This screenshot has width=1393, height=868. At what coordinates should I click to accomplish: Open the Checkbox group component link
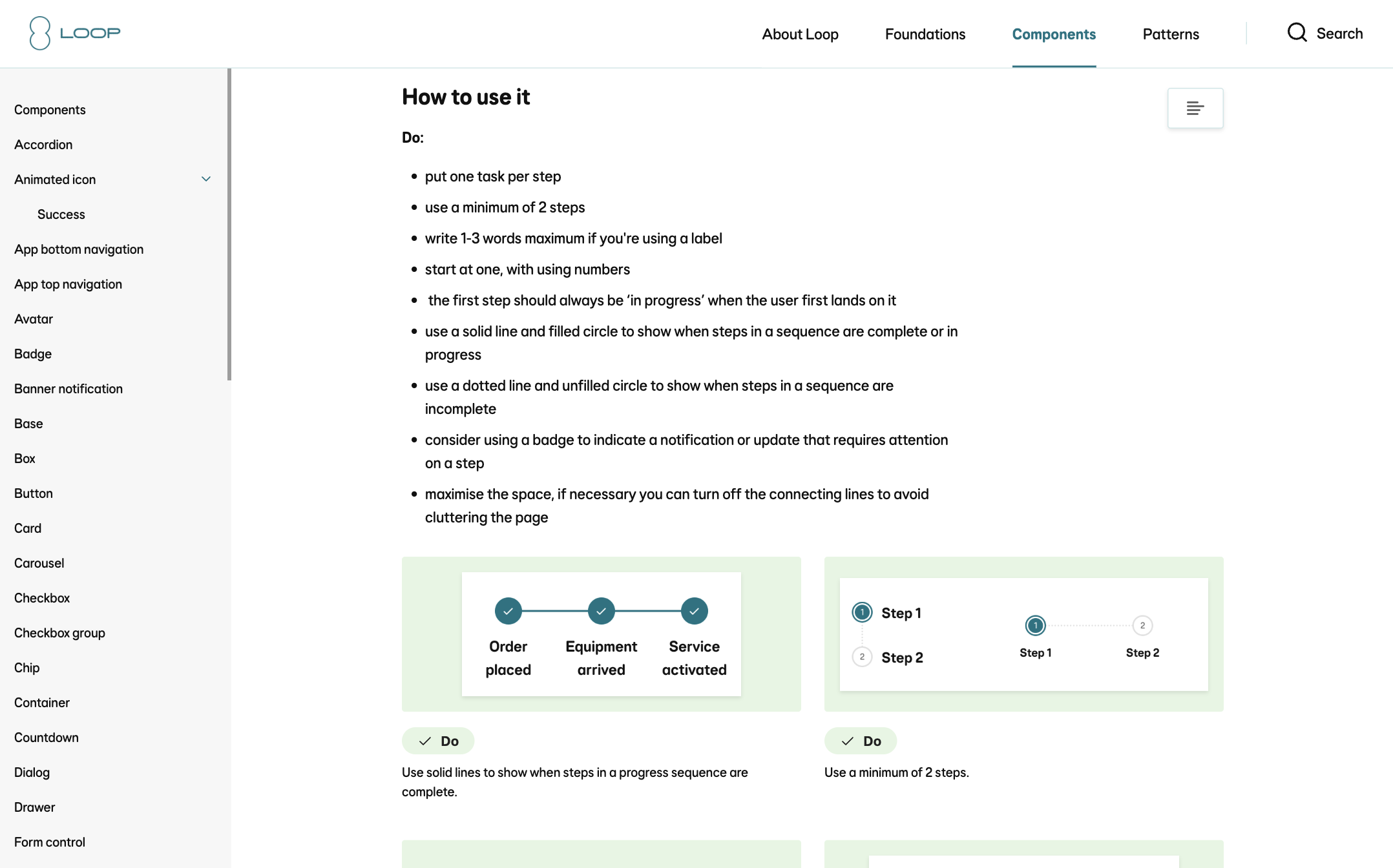click(59, 633)
